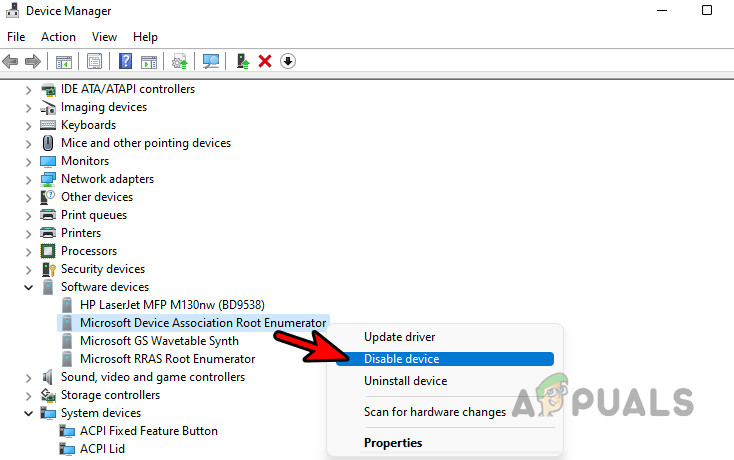Screen dimensions: 734x460
Task: Click Show/Hide Action Pane toolbar icon
Action: (x=149, y=61)
